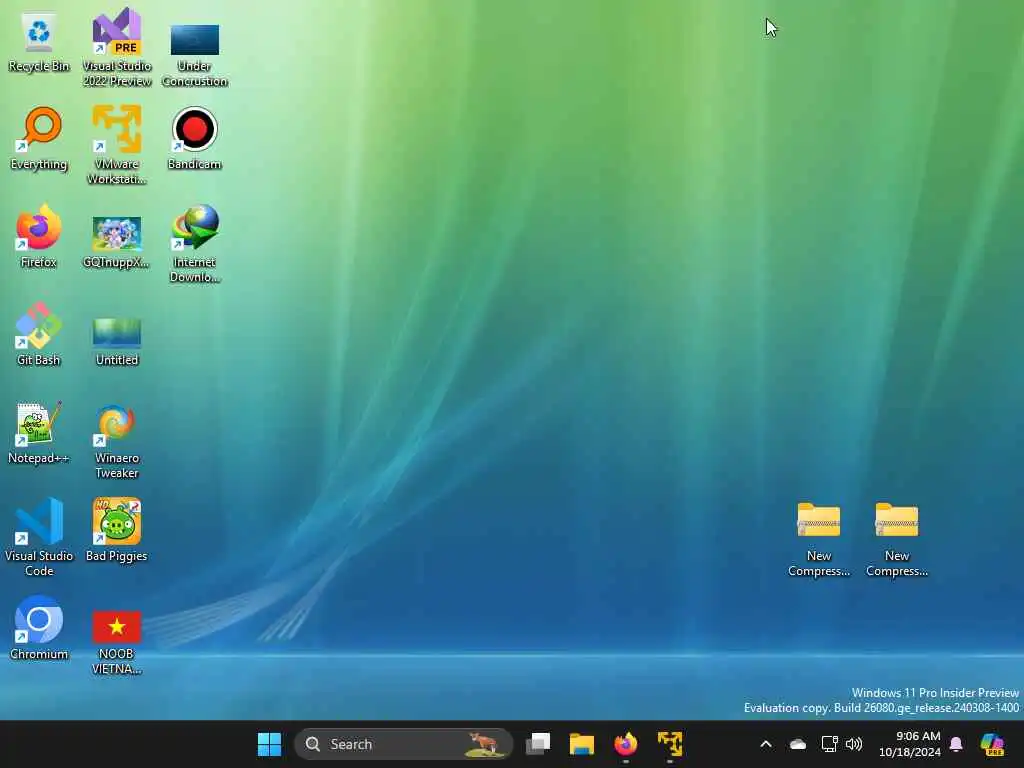Expand the hidden system tray icons

[766, 744]
